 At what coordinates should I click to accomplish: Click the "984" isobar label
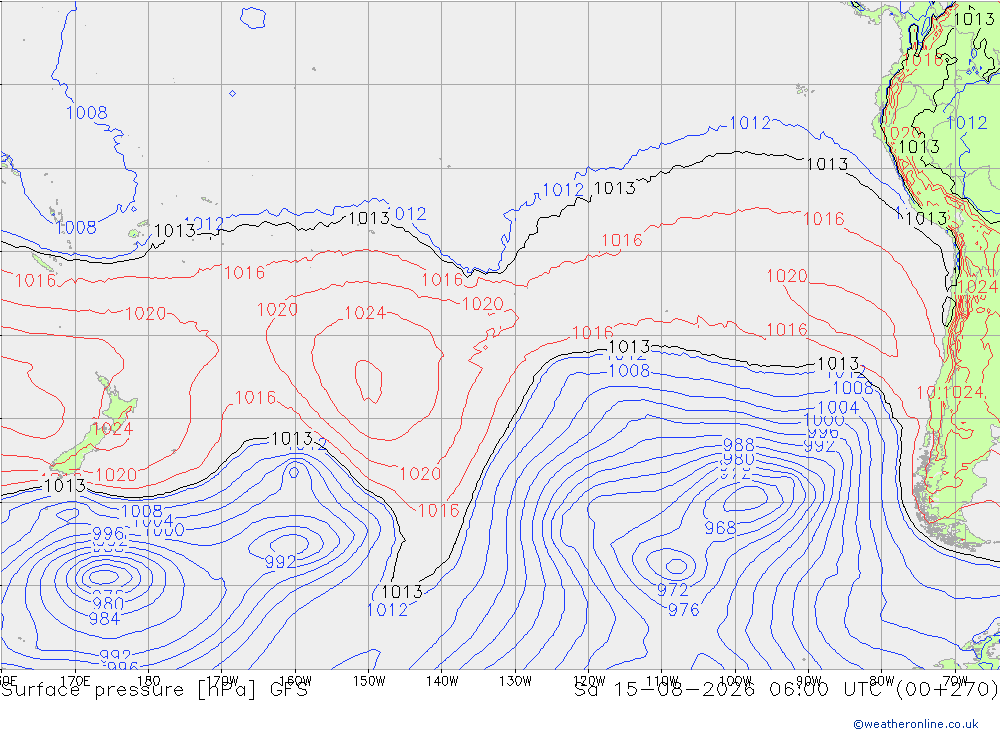[104, 618]
